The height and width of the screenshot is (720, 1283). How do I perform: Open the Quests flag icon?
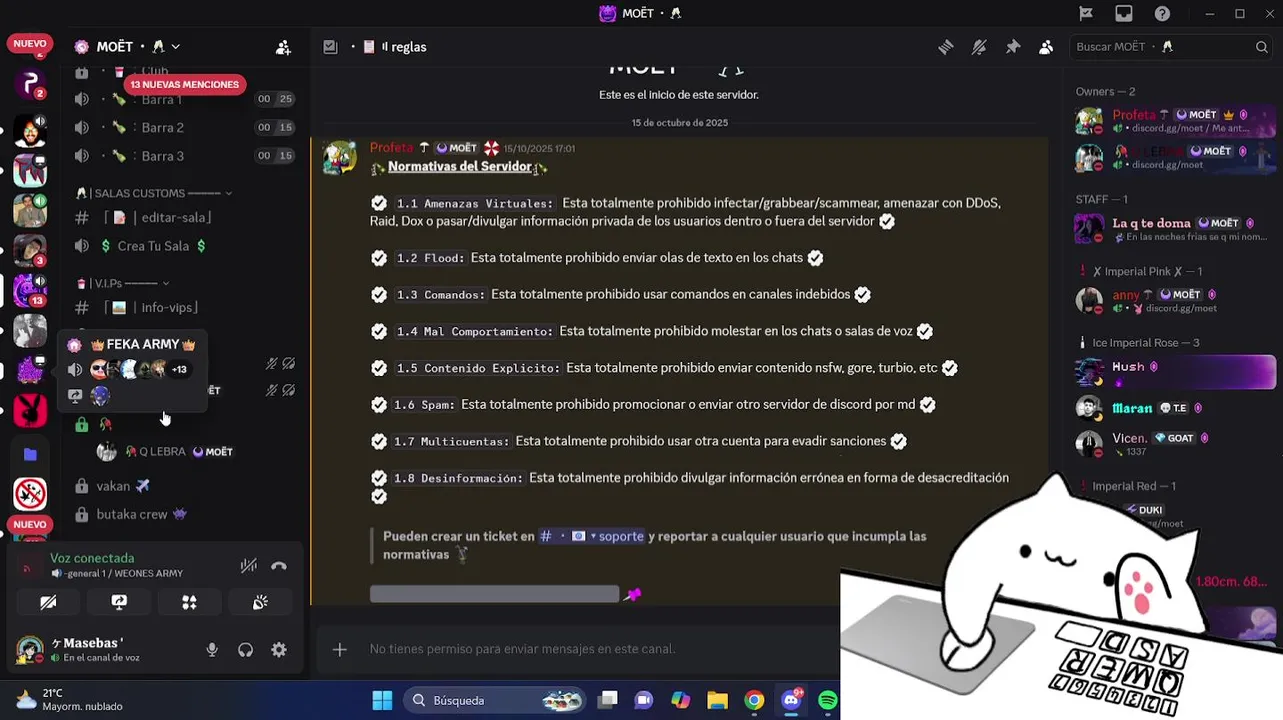click(1086, 13)
